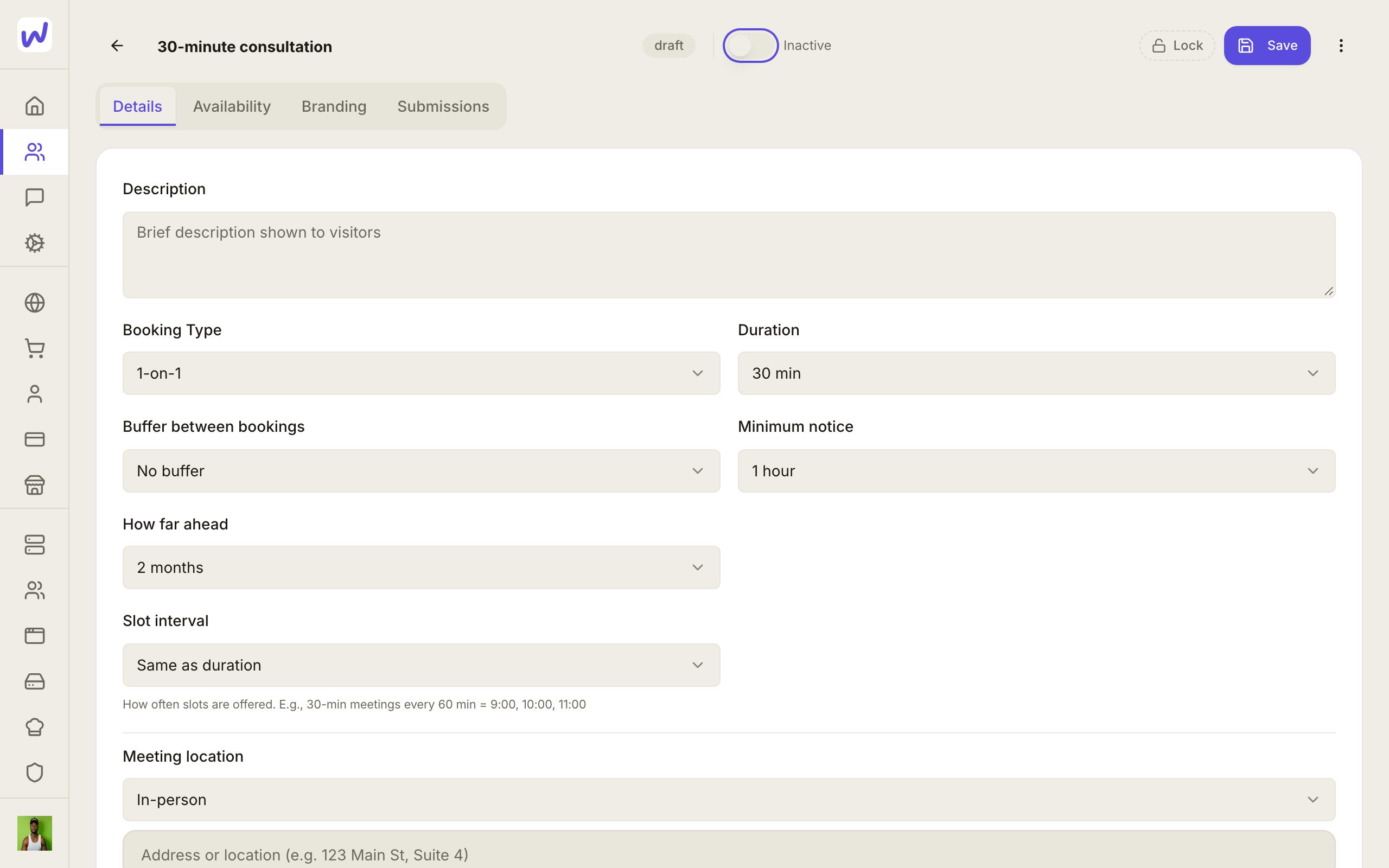
Task: Open the server stack icon in sidebar
Action: point(34,545)
